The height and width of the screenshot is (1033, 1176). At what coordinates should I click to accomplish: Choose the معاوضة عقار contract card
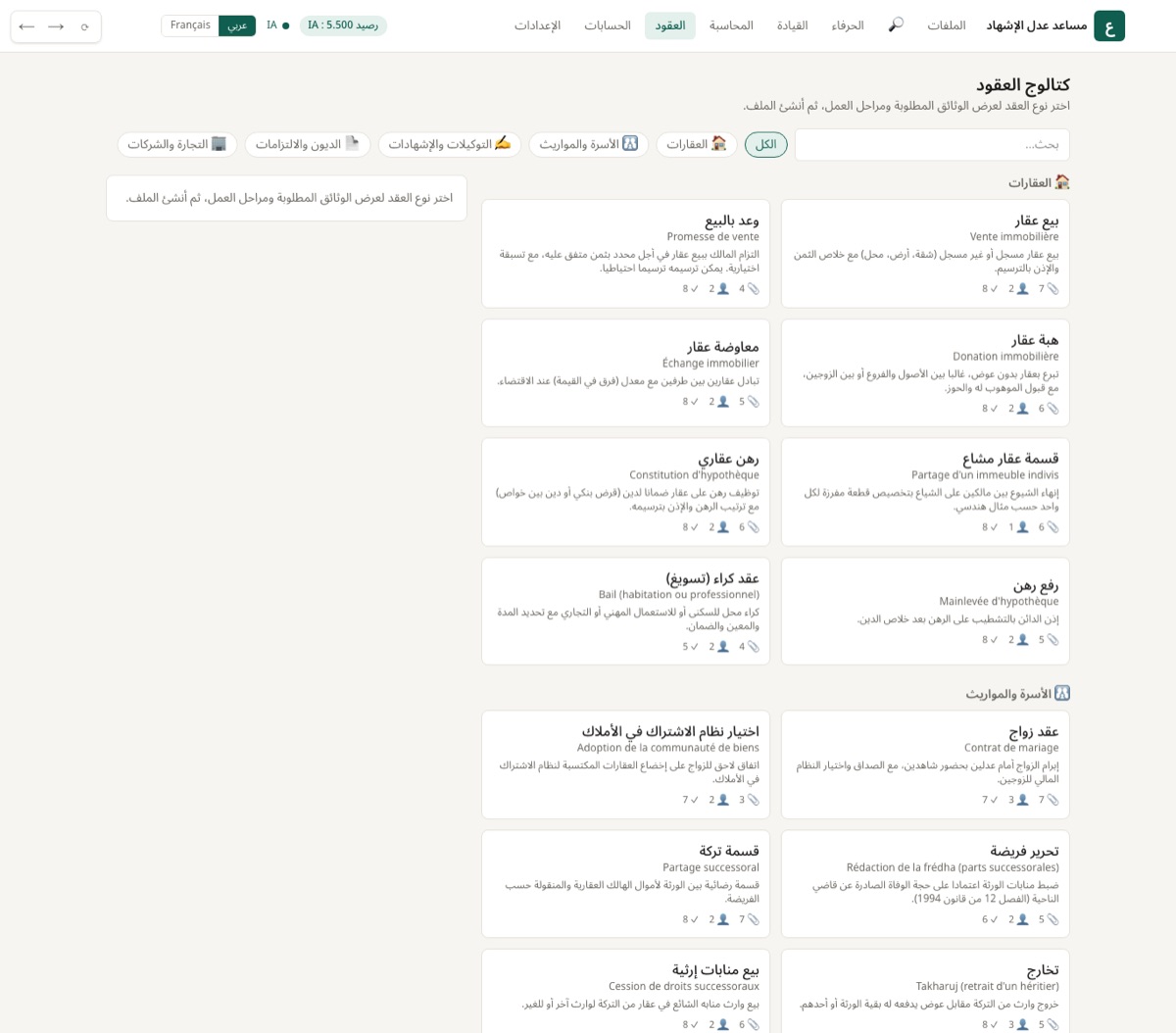(625, 372)
